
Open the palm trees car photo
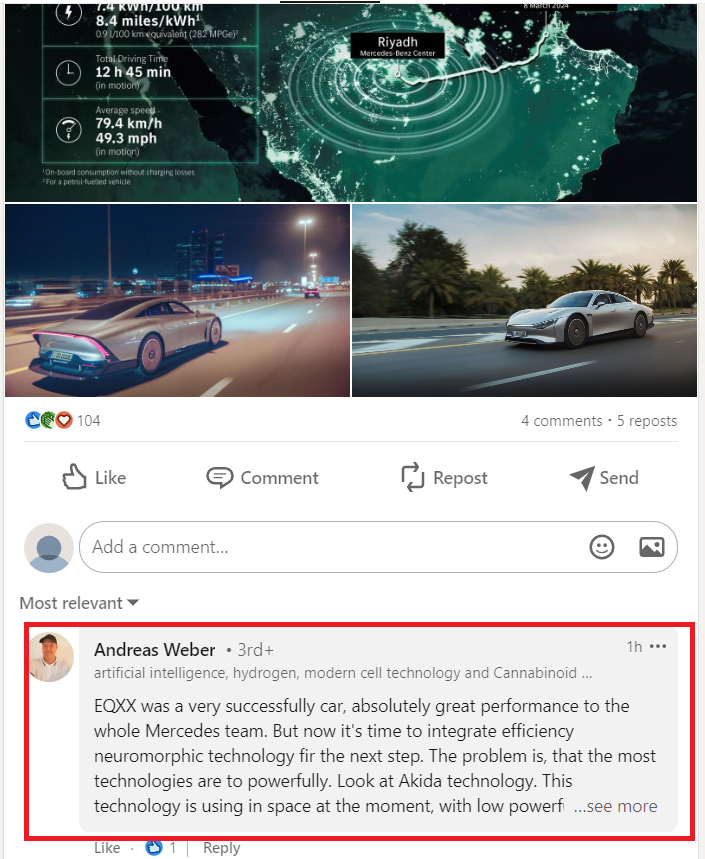pos(524,301)
